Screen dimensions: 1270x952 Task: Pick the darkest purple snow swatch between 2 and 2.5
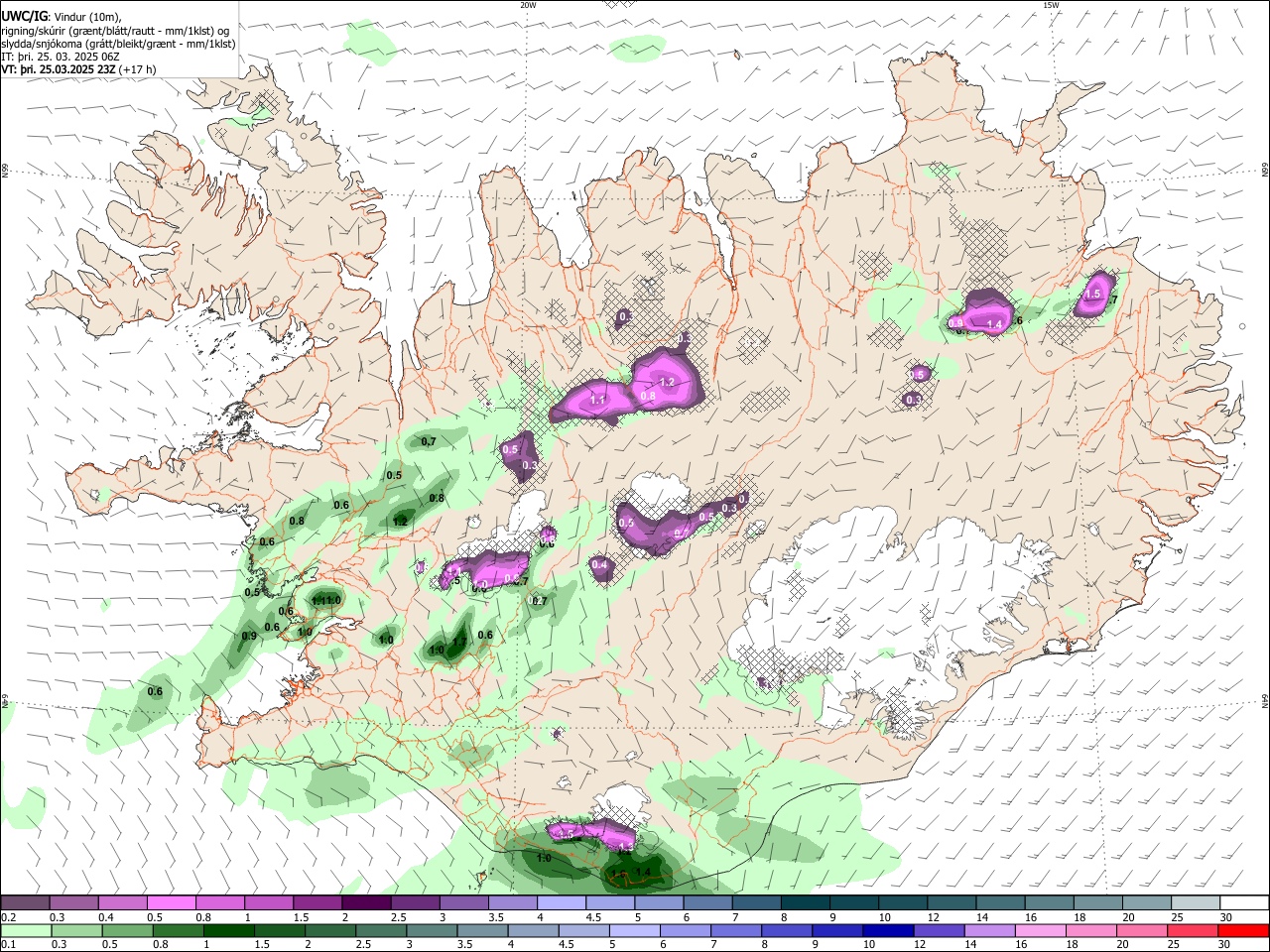click(366, 902)
